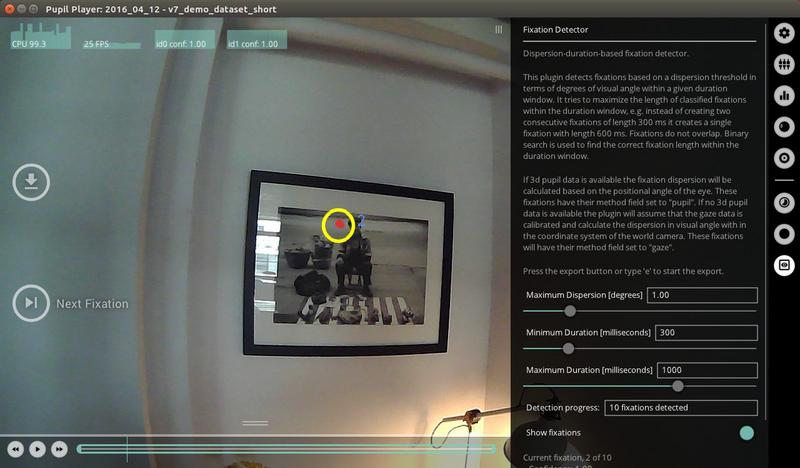Viewport: 800px width, 468px height.
Task: Toggle the Show fixations switch
Action: (746, 433)
